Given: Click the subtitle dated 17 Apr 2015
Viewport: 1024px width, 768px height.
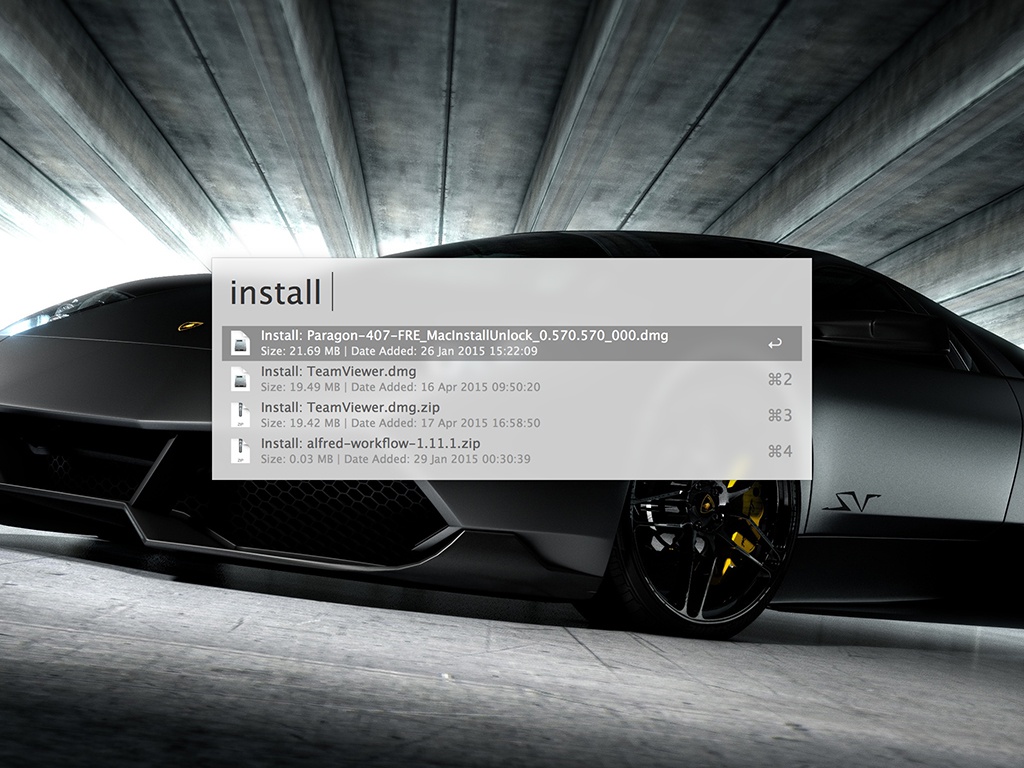Looking at the screenshot, I should [400, 423].
